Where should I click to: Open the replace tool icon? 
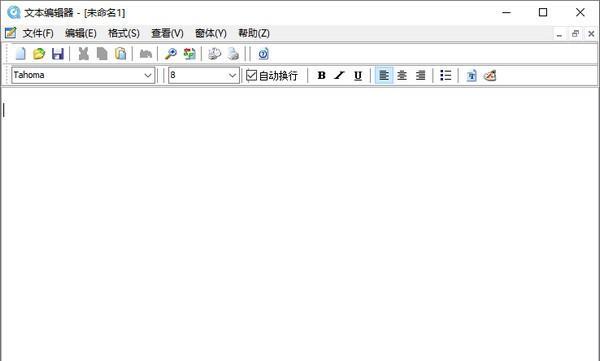click(189, 54)
